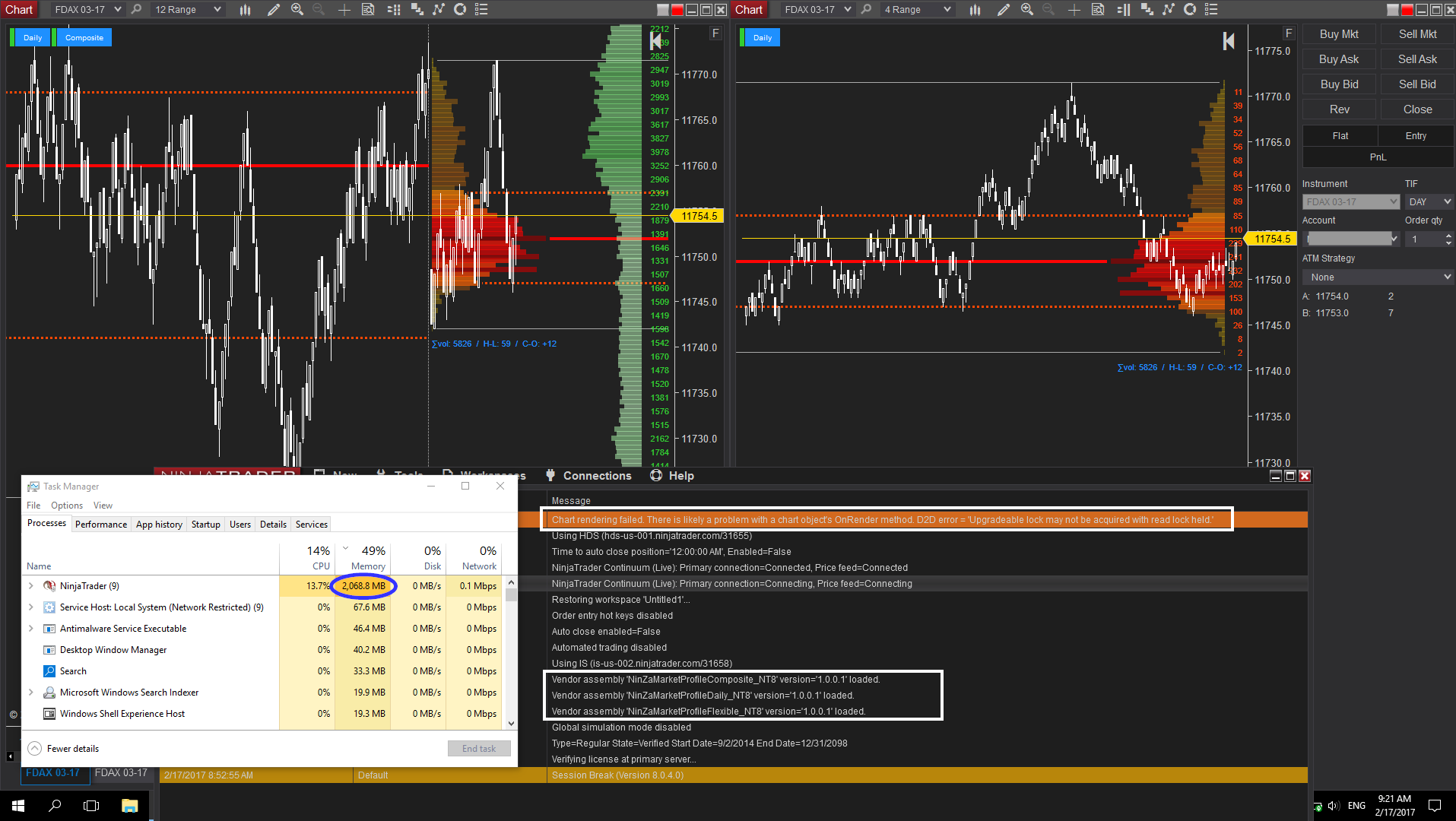Expand the NinjaTrader (9) process group

pyautogui.click(x=31, y=586)
